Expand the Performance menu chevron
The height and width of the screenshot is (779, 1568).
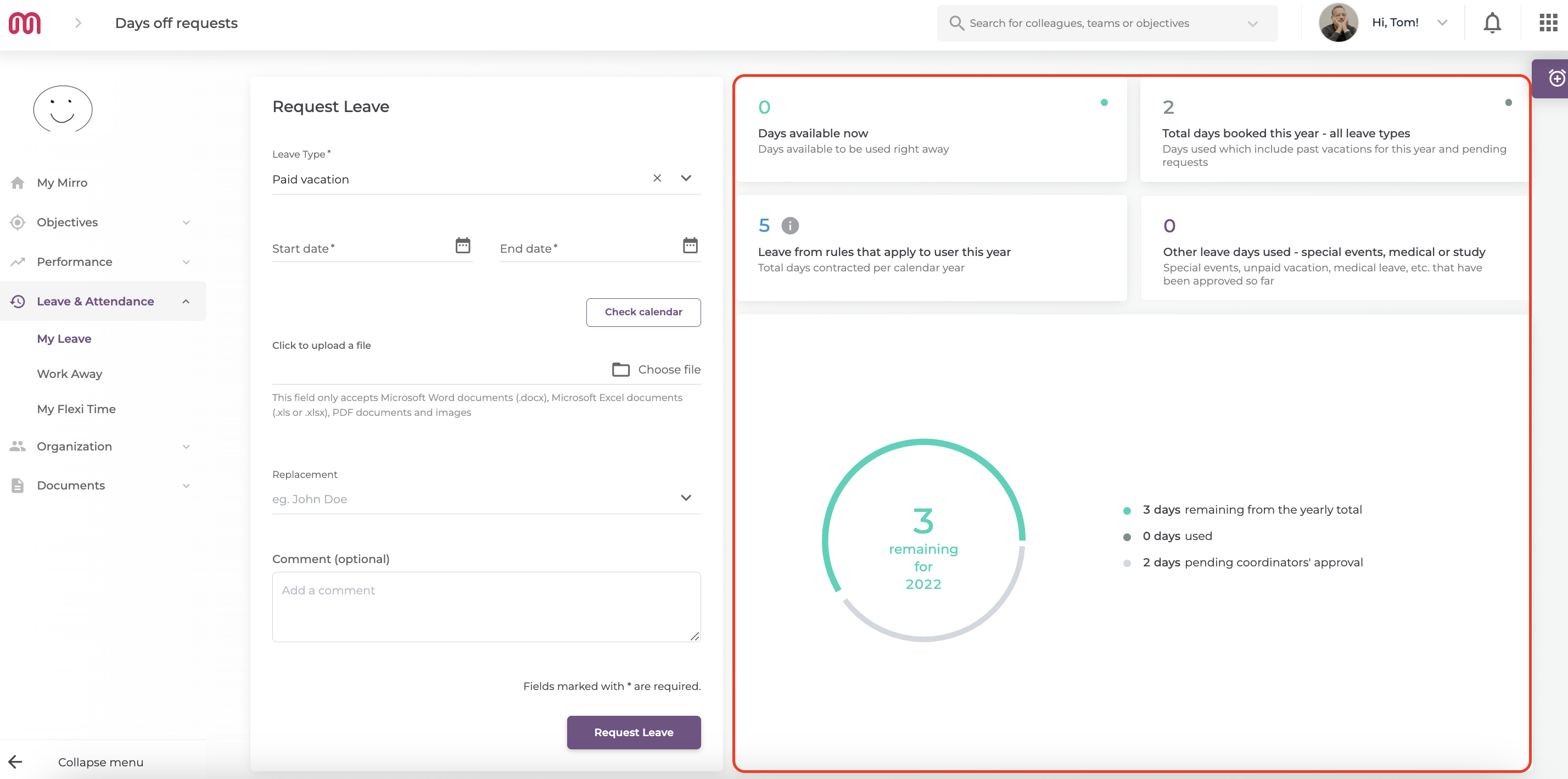[186, 263]
